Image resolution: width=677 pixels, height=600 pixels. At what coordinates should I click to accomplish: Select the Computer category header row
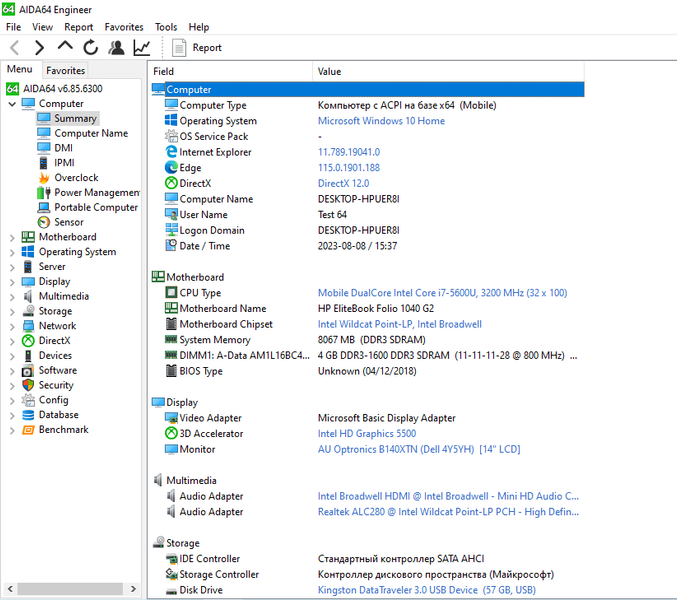tap(367, 89)
